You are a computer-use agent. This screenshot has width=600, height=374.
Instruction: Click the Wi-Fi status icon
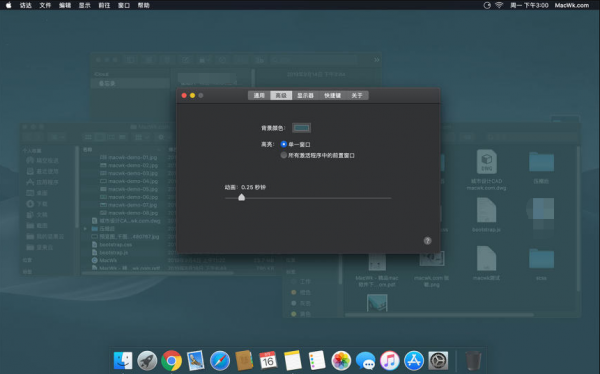pyautogui.click(x=499, y=5)
